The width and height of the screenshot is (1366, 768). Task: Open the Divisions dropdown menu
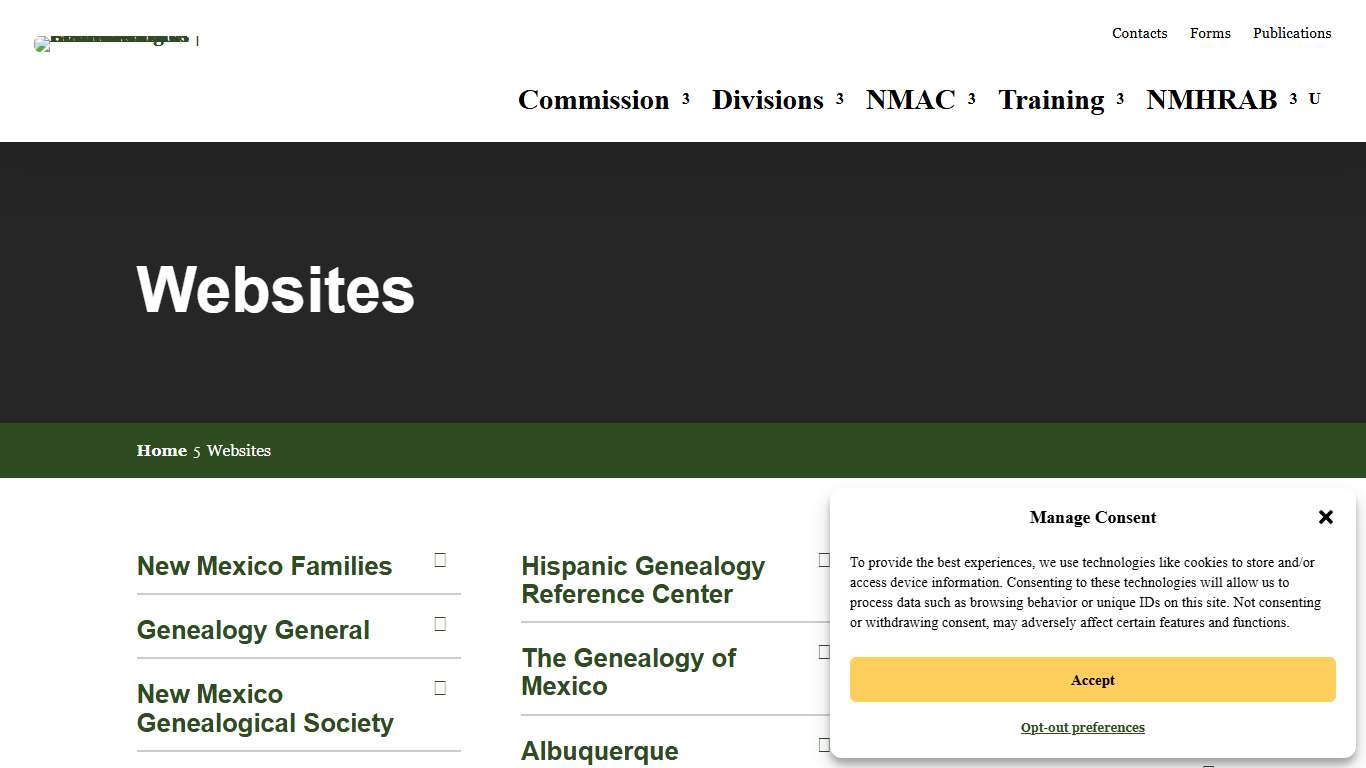coord(767,99)
